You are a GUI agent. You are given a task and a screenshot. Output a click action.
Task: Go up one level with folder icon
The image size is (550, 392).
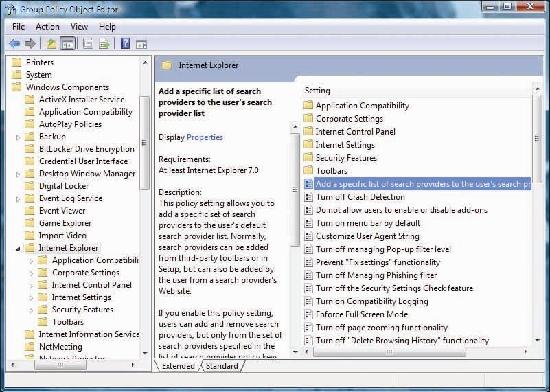click(52, 44)
